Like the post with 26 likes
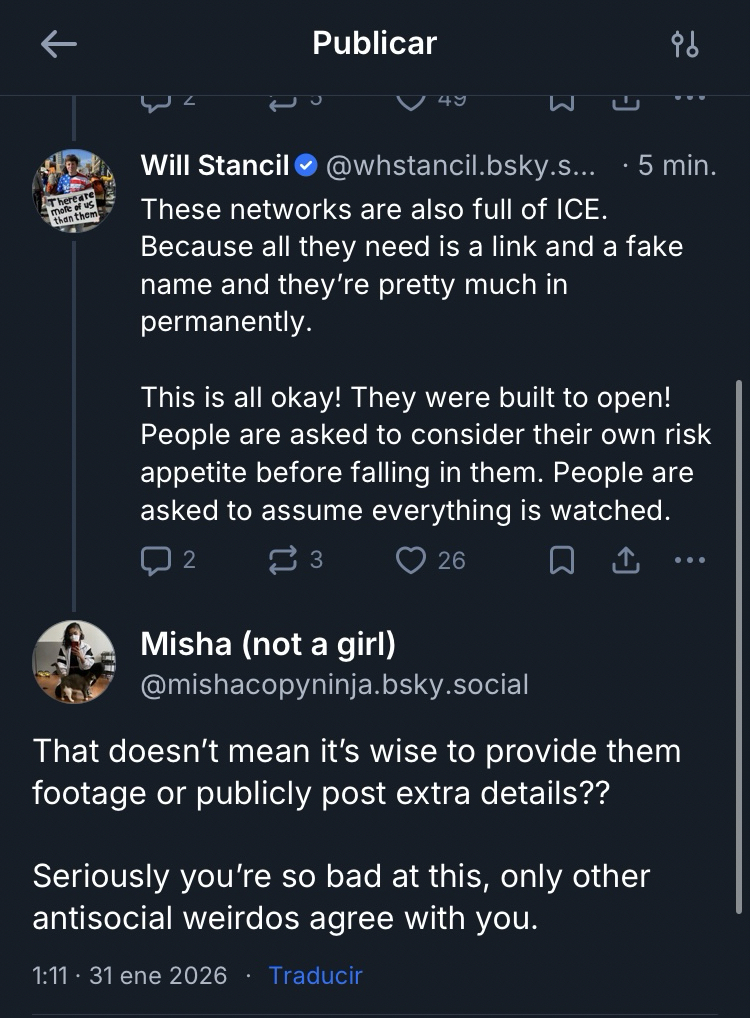This screenshot has height=1018, width=750. coord(412,561)
